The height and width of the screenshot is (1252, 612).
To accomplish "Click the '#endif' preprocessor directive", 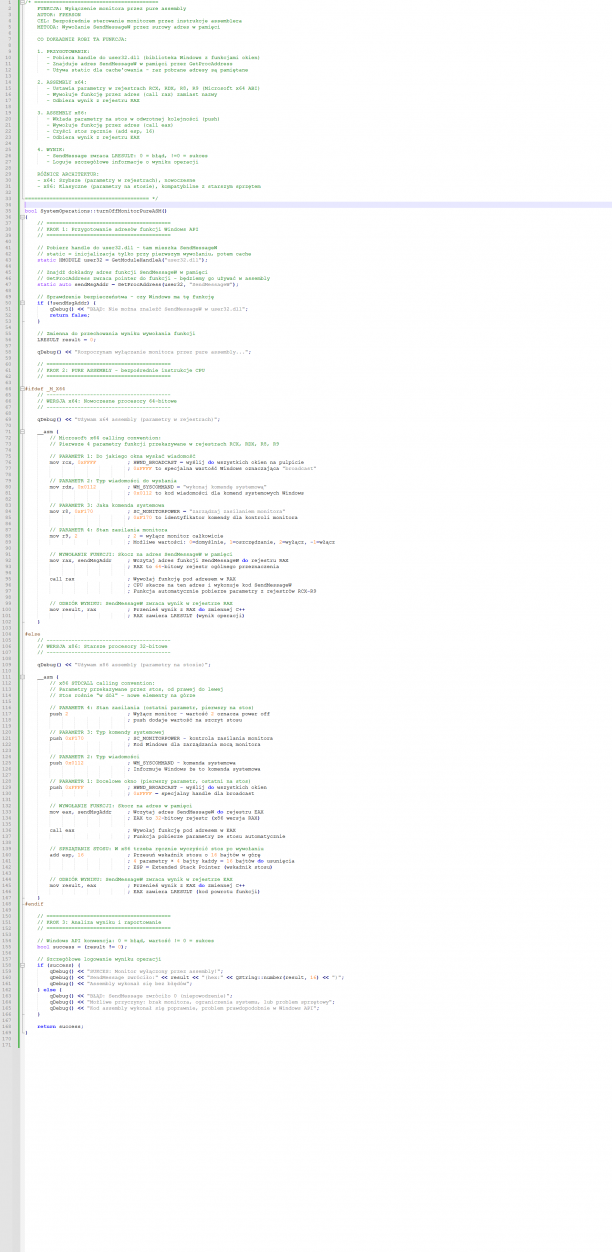I will point(34,904).
